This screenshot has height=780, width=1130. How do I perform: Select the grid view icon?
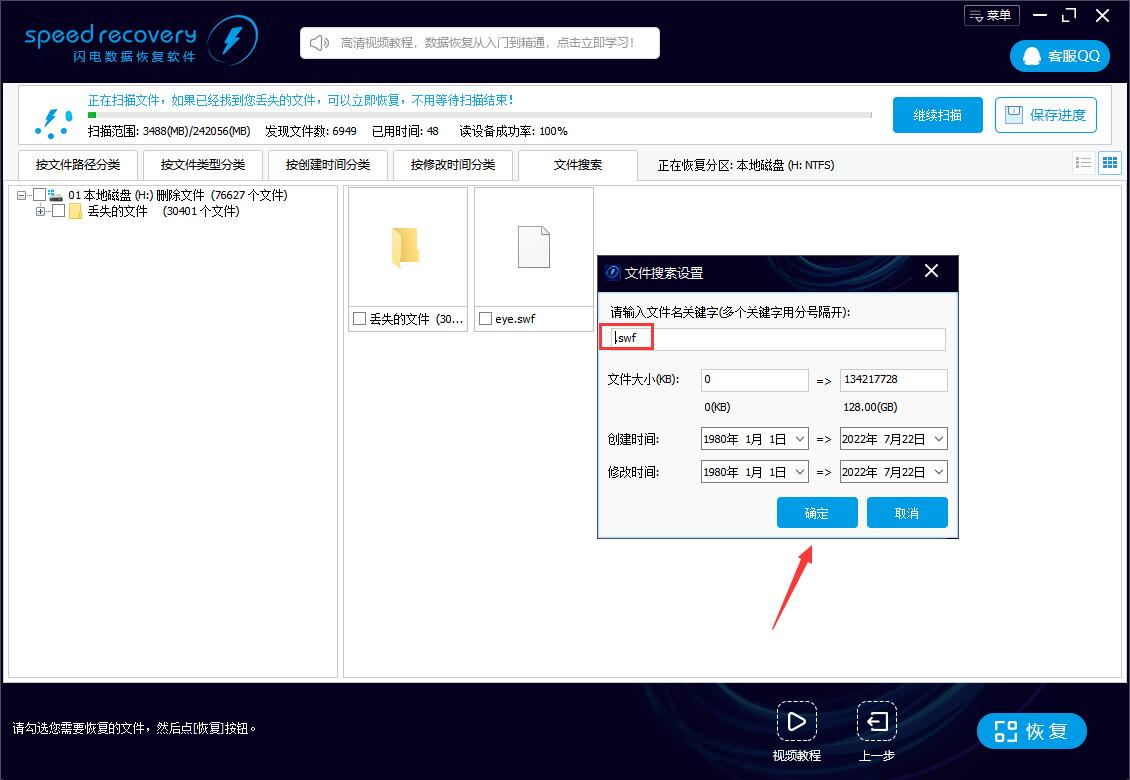[x=1110, y=162]
